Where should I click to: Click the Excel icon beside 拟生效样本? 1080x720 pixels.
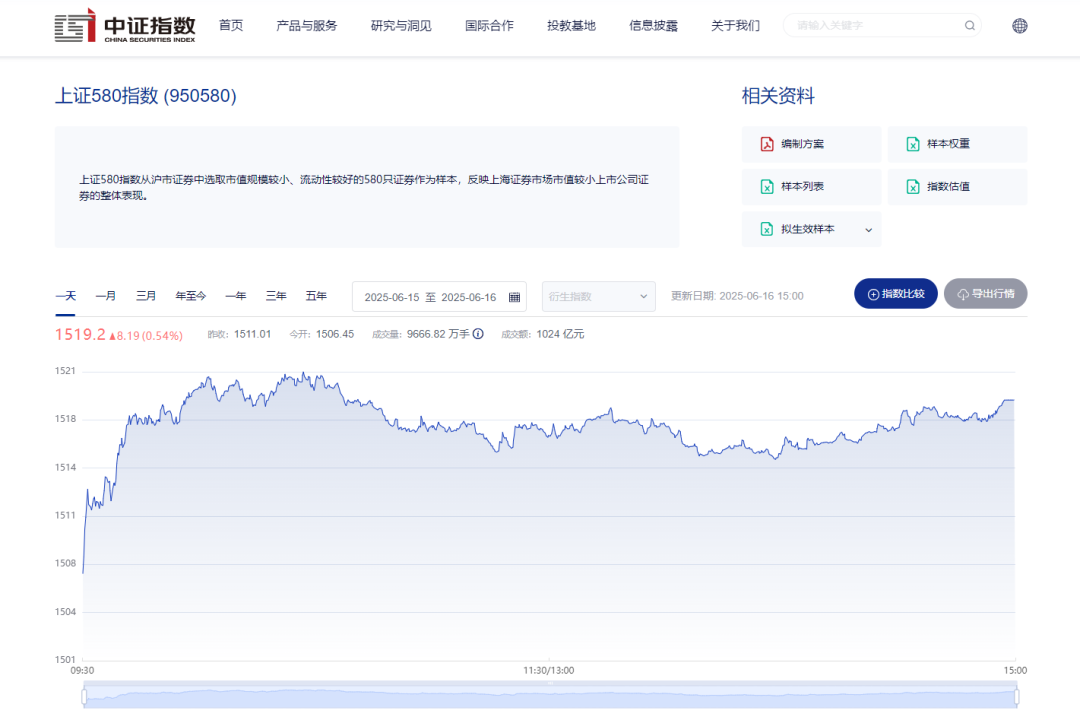pos(767,229)
